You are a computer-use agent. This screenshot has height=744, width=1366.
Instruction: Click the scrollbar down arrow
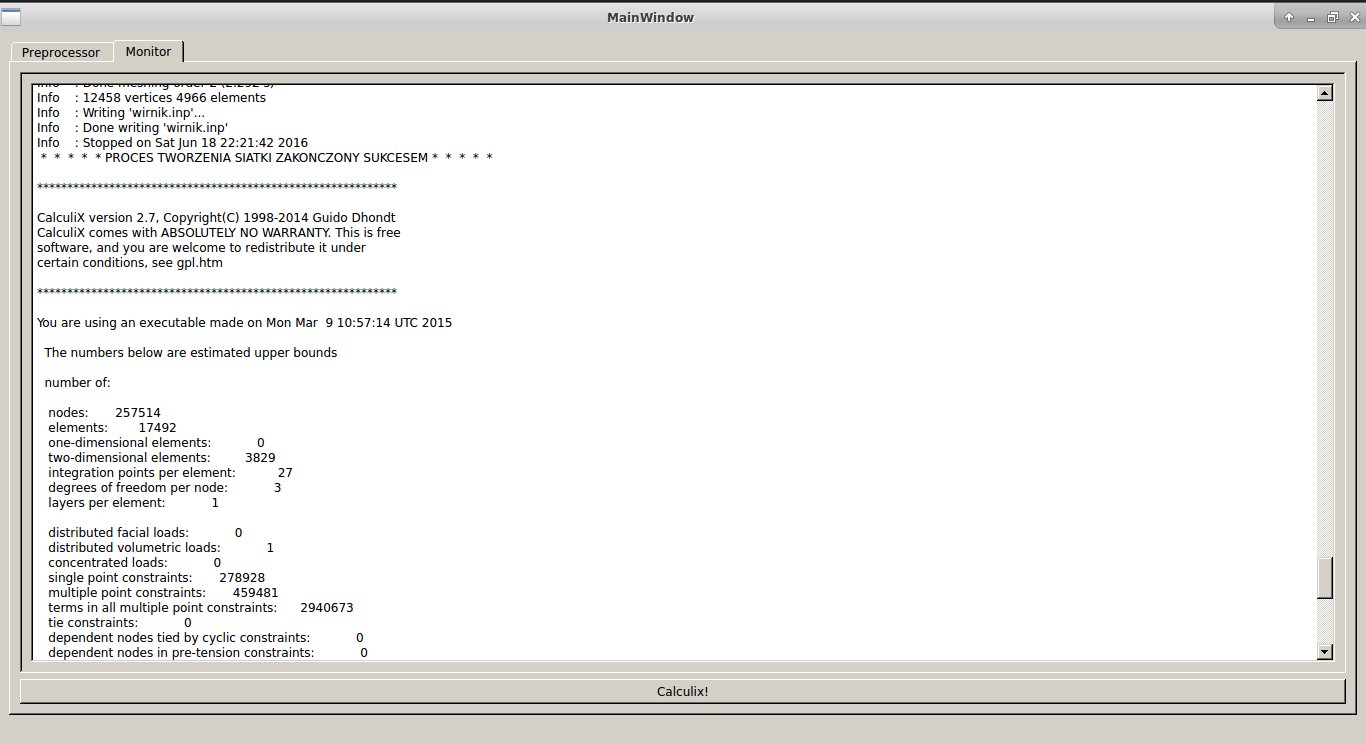pyautogui.click(x=1325, y=652)
